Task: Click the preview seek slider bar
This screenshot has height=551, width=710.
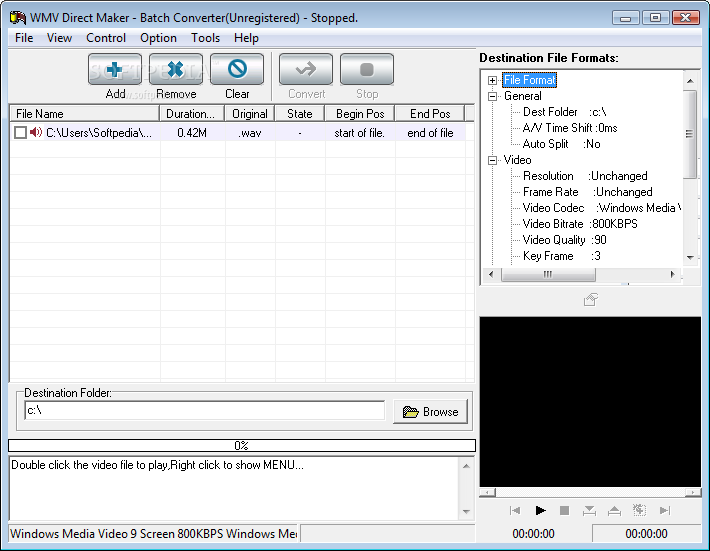Action: 590,492
